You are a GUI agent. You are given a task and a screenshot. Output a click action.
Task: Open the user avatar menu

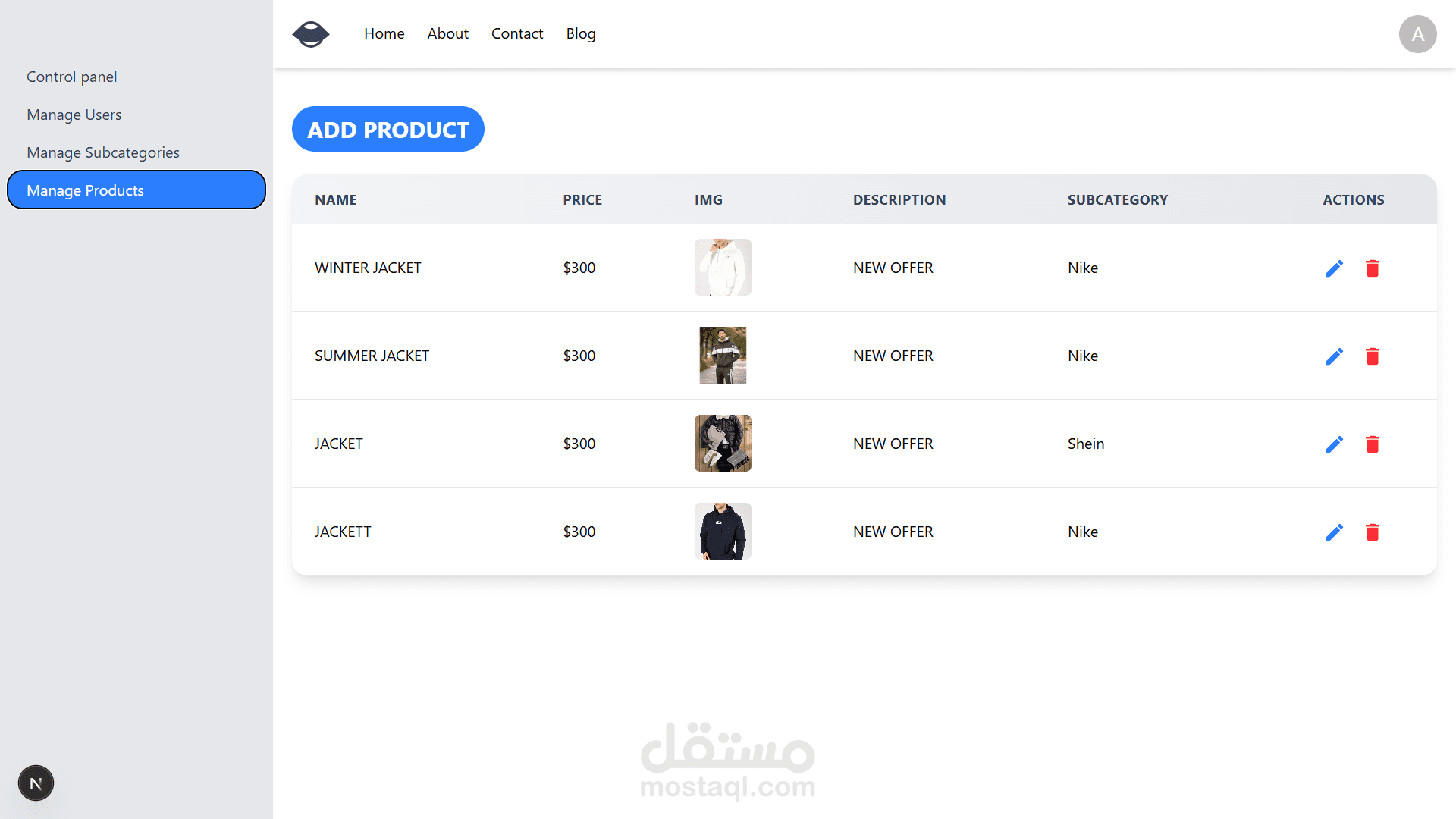1417,34
